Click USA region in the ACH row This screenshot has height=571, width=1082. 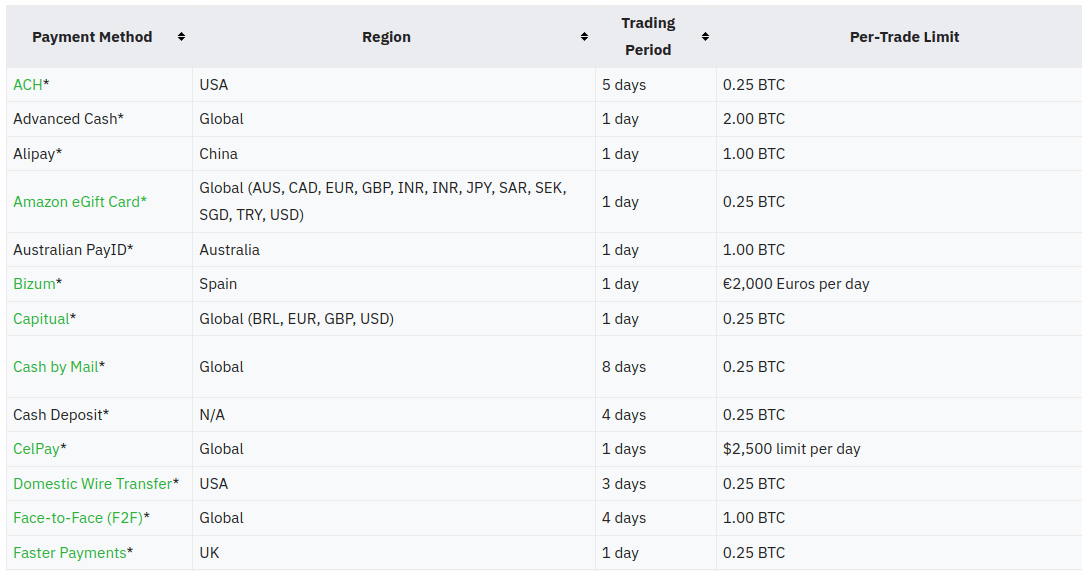tap(394, 85)
